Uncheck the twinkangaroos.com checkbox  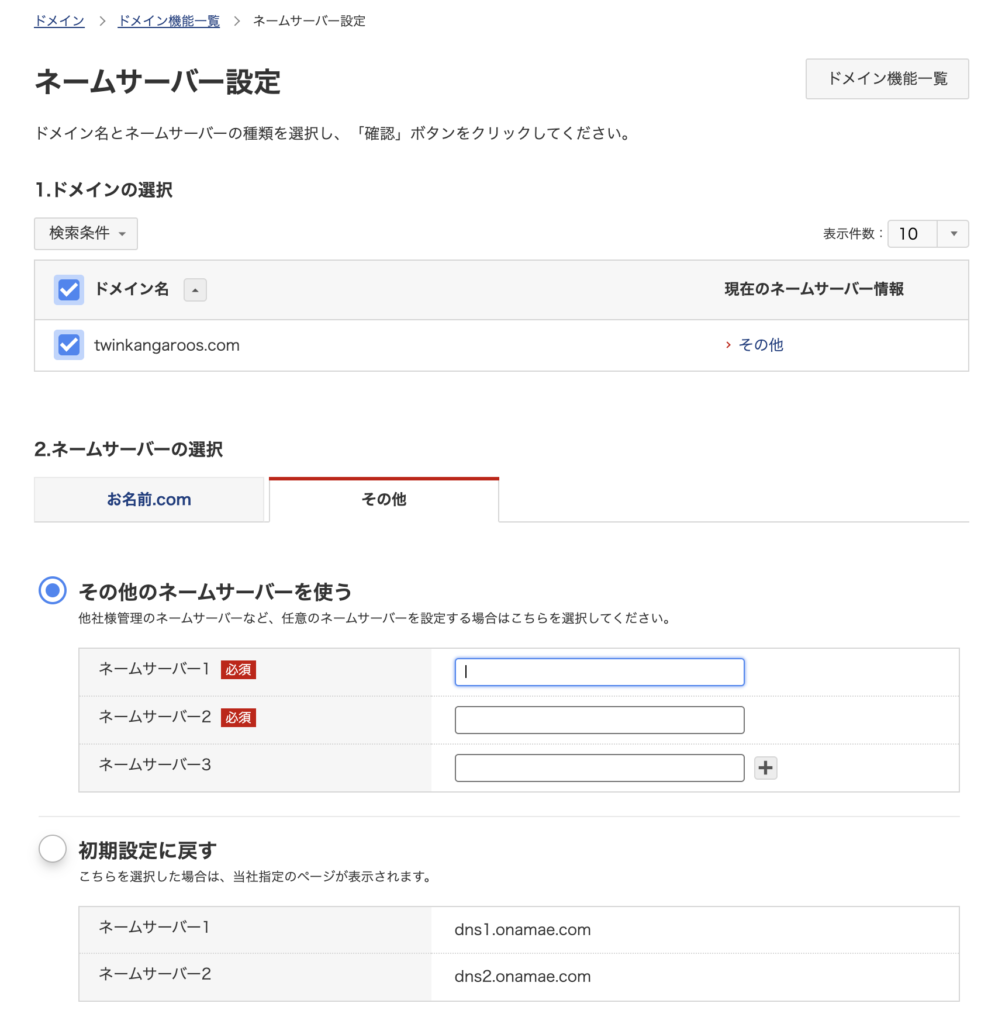click(69, 345)
